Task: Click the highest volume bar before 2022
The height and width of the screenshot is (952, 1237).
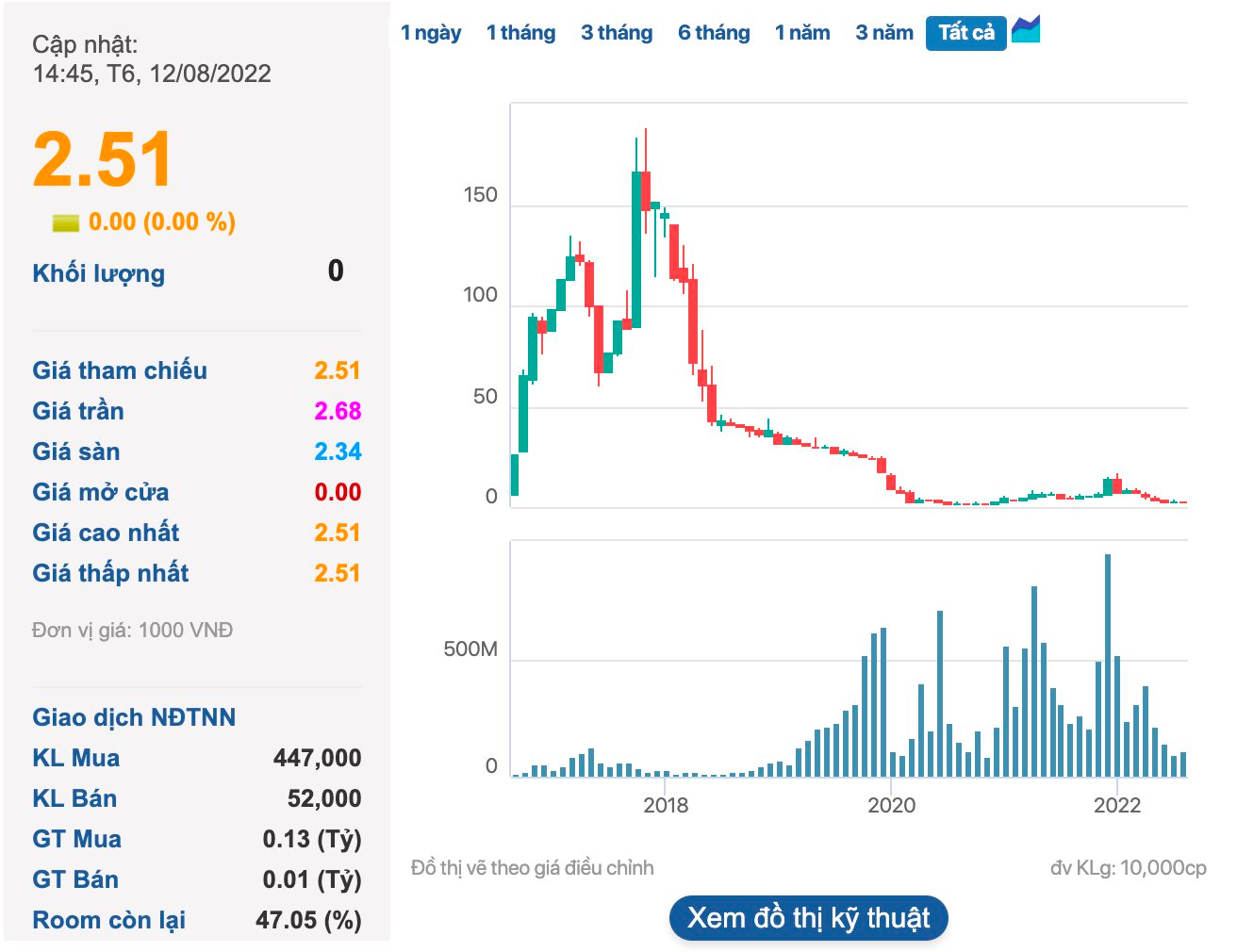Action: pos(1108,665)
